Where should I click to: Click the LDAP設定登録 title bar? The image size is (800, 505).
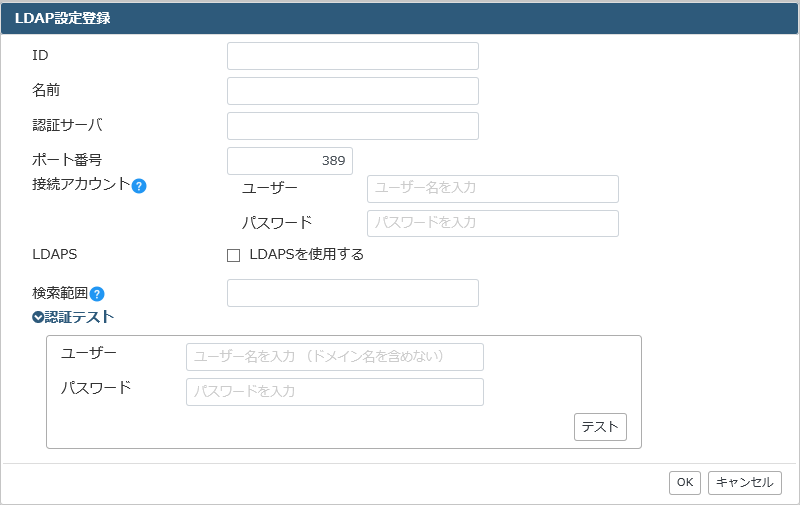tap(400, 18)
